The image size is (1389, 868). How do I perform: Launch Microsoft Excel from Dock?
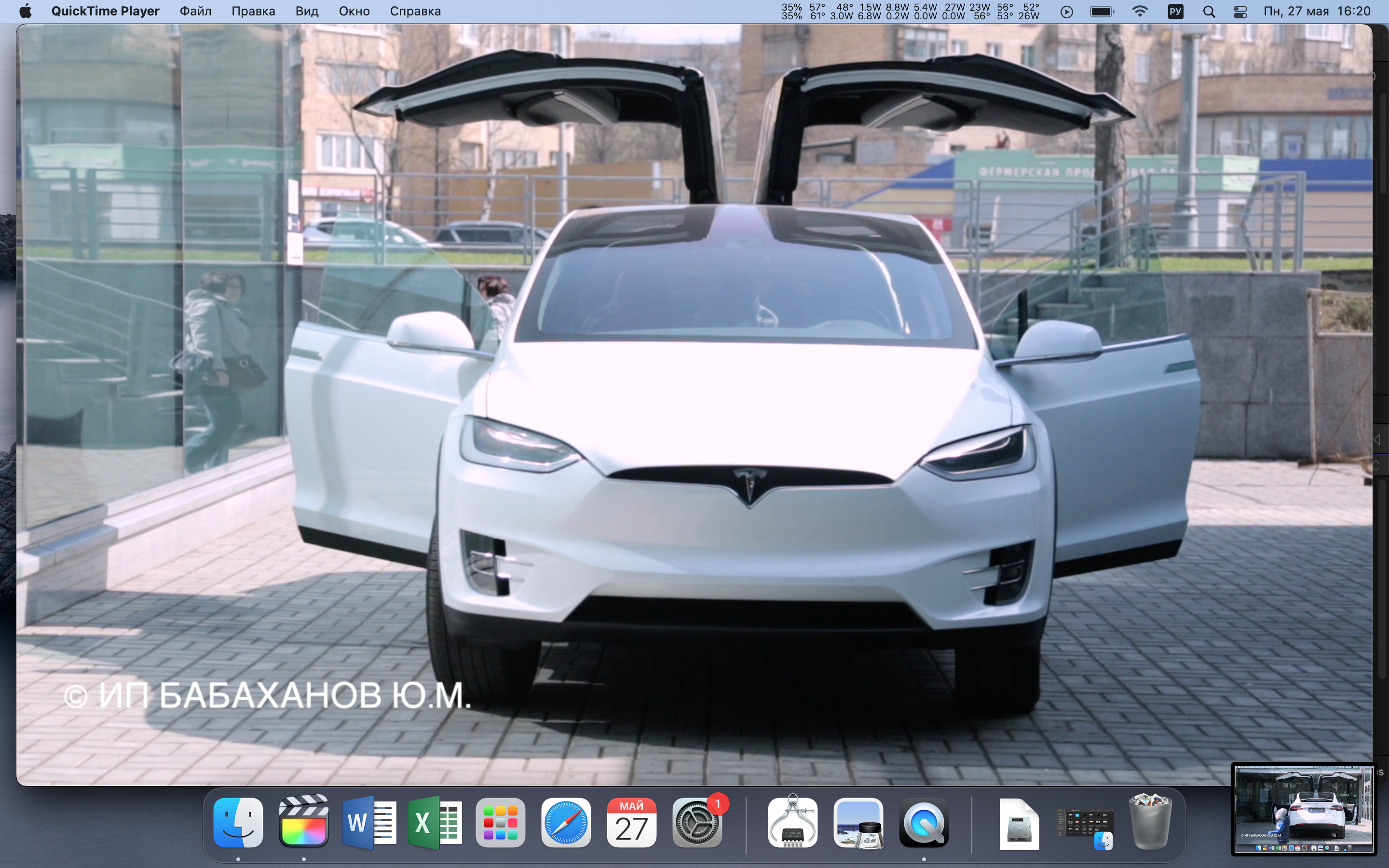pos(435,822)
